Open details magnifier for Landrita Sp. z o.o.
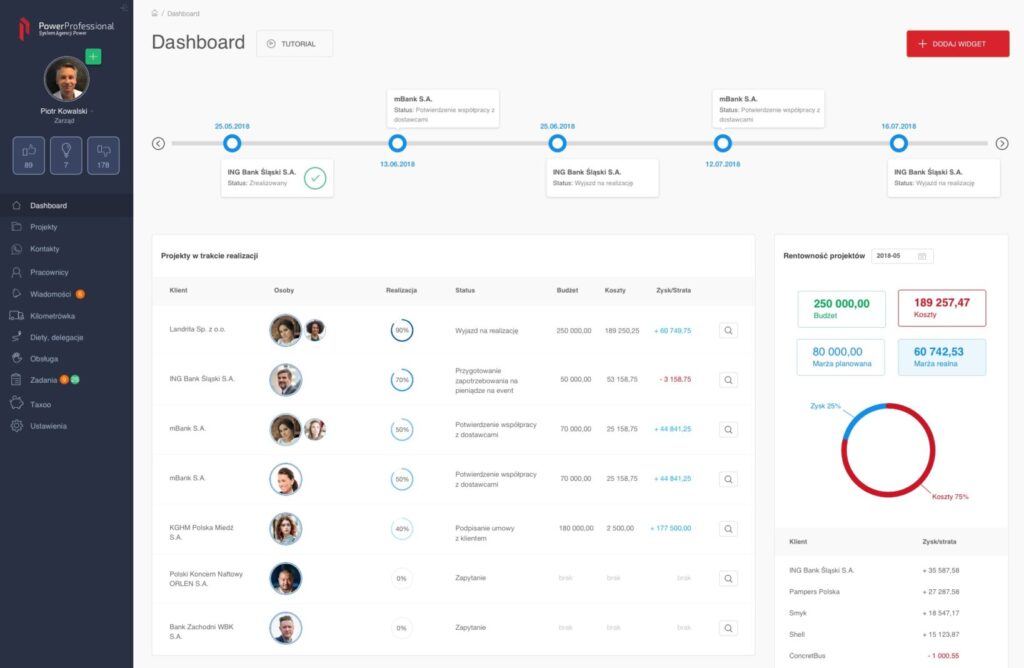This screenshot has height=668, width=1024. 728,330
